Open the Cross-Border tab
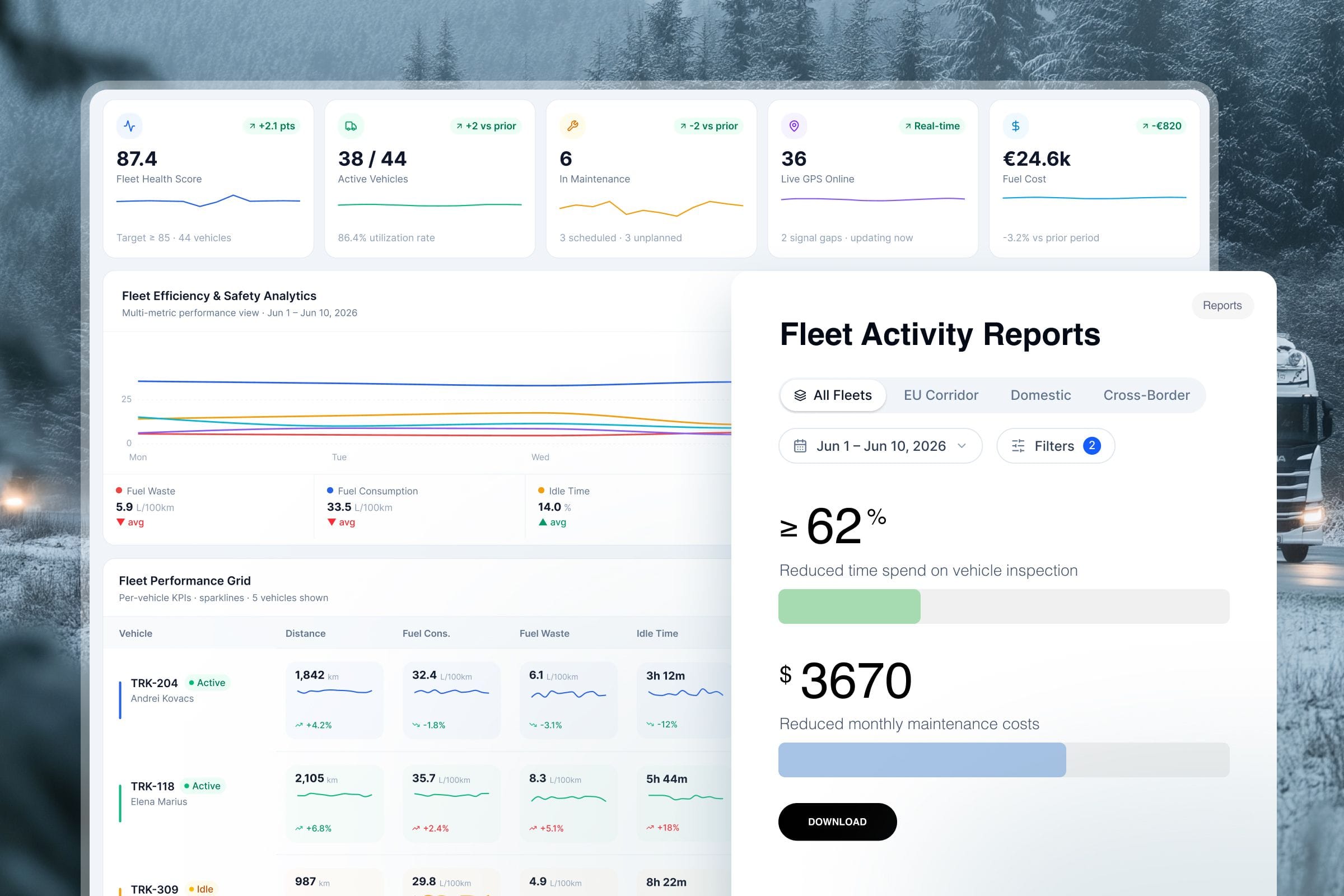The image size is (1344, 896). (1146, 395)
